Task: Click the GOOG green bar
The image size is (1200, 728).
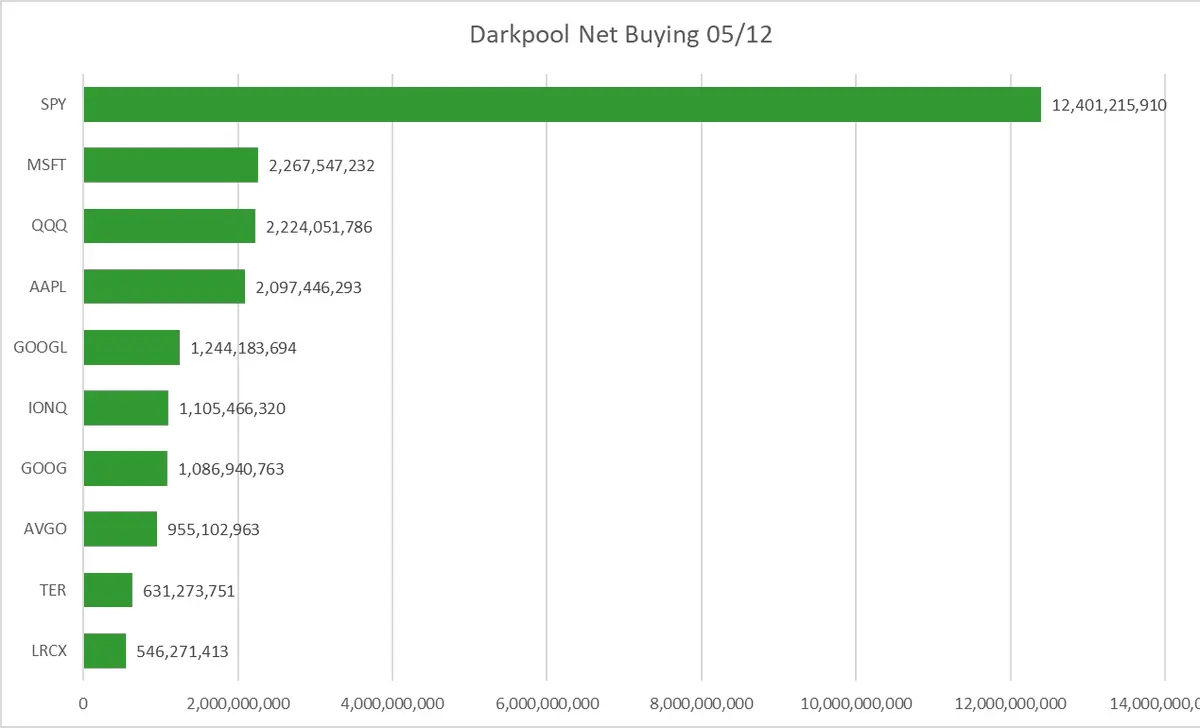Action: pos(126,468)
